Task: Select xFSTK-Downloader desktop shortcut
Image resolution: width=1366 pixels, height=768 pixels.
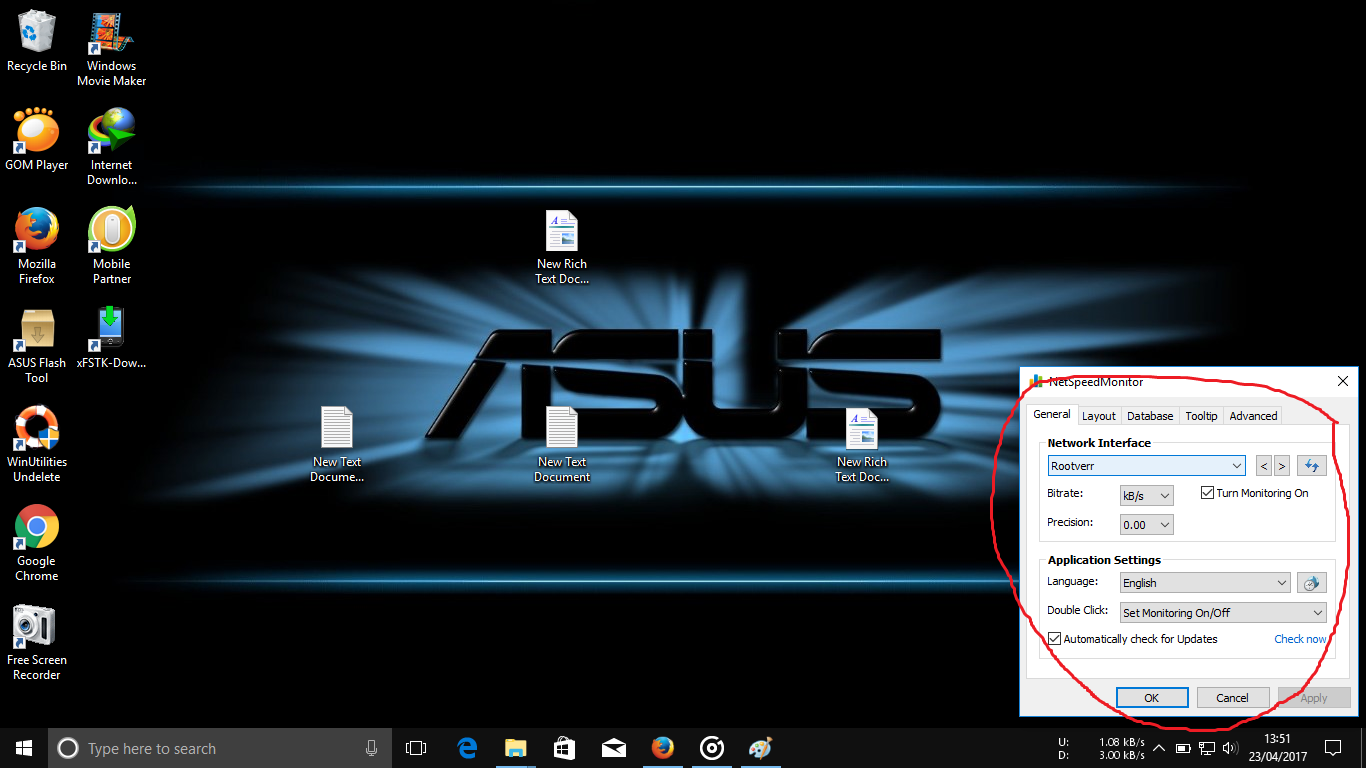Action: tap(112, 338)
